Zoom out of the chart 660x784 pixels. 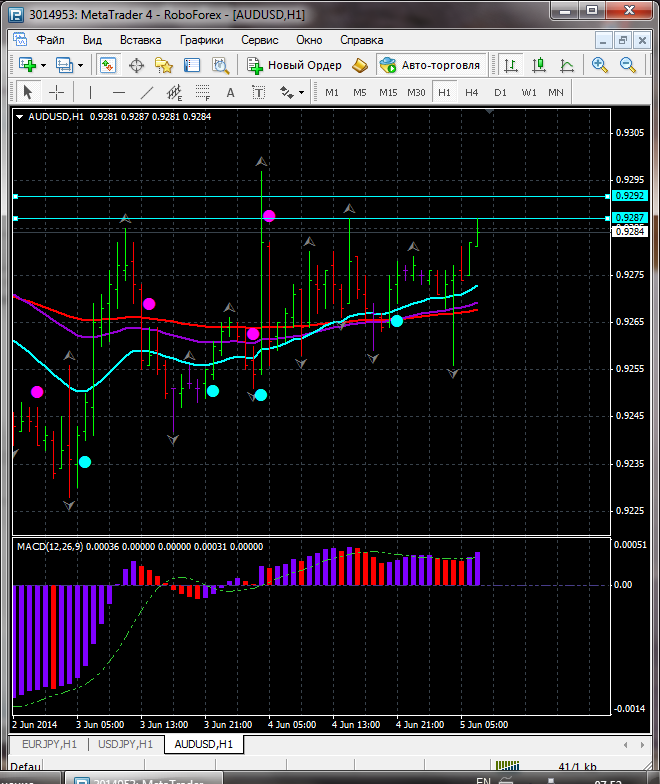tap(629, 65)
